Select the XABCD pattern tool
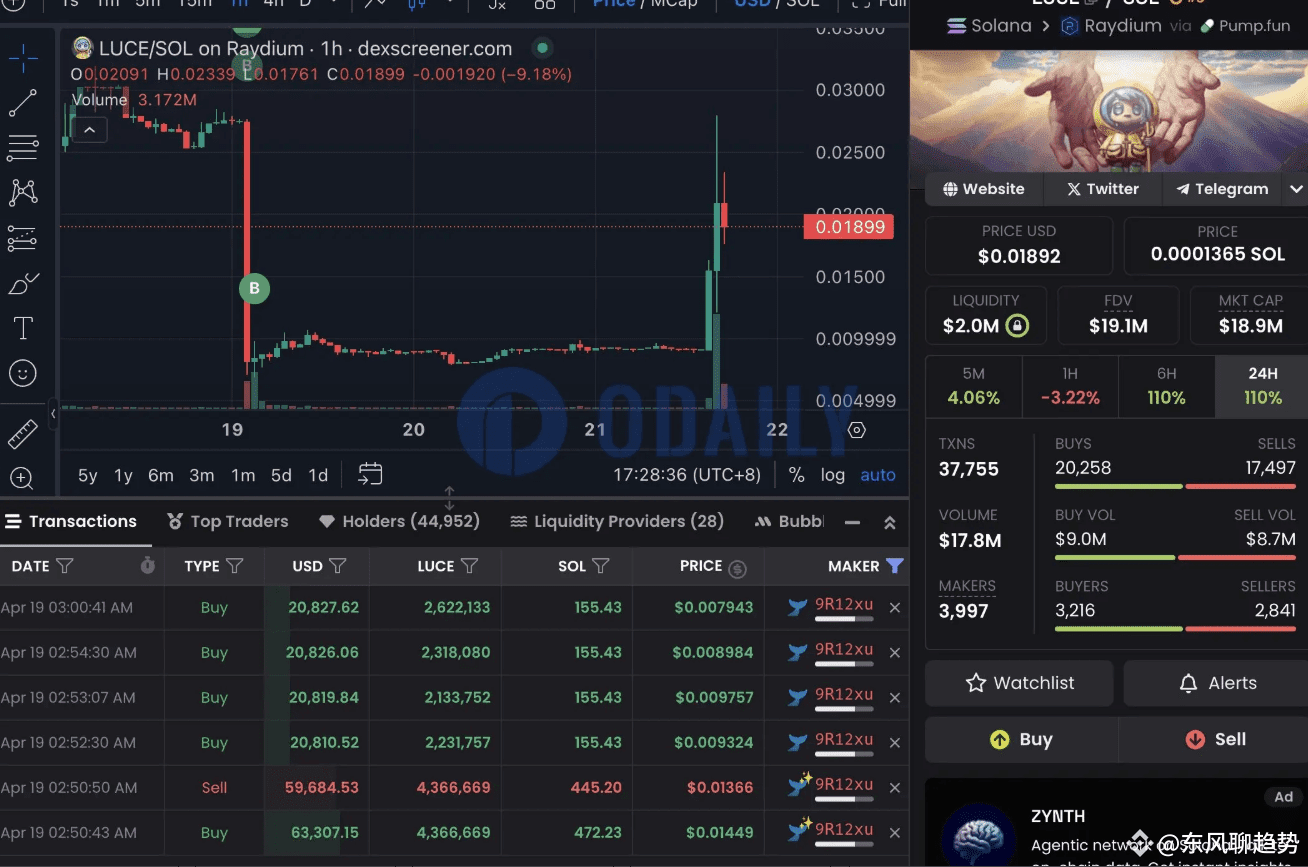1308x867 pixels. (x=24, y=192)
